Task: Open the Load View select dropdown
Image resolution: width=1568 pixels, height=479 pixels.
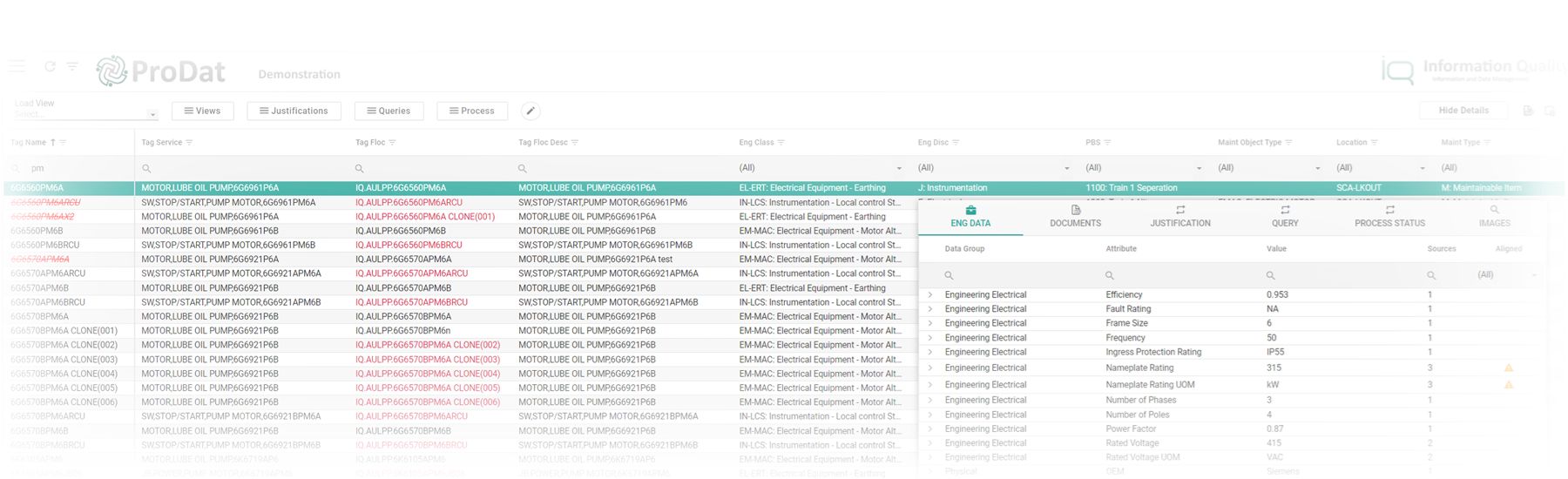Action: (x=85, y=114)
